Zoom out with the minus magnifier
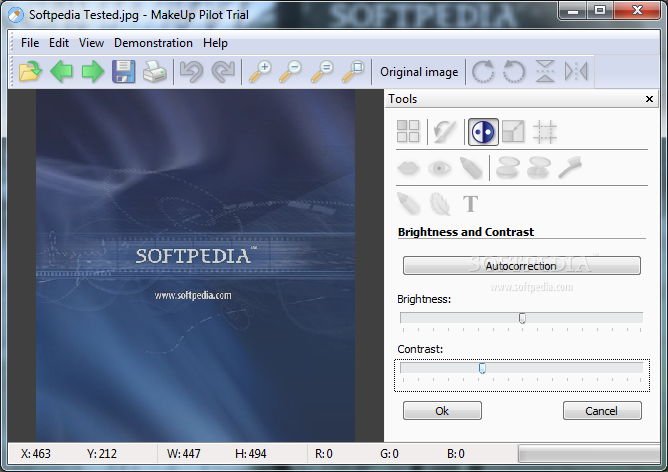This screenshot has height=472, width=668. tap(291, 72)
